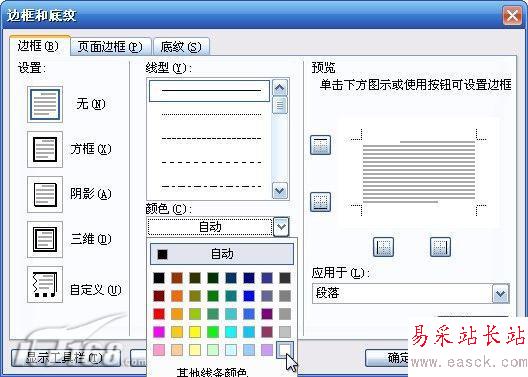Pick the brown color swatch

[177, 278]
